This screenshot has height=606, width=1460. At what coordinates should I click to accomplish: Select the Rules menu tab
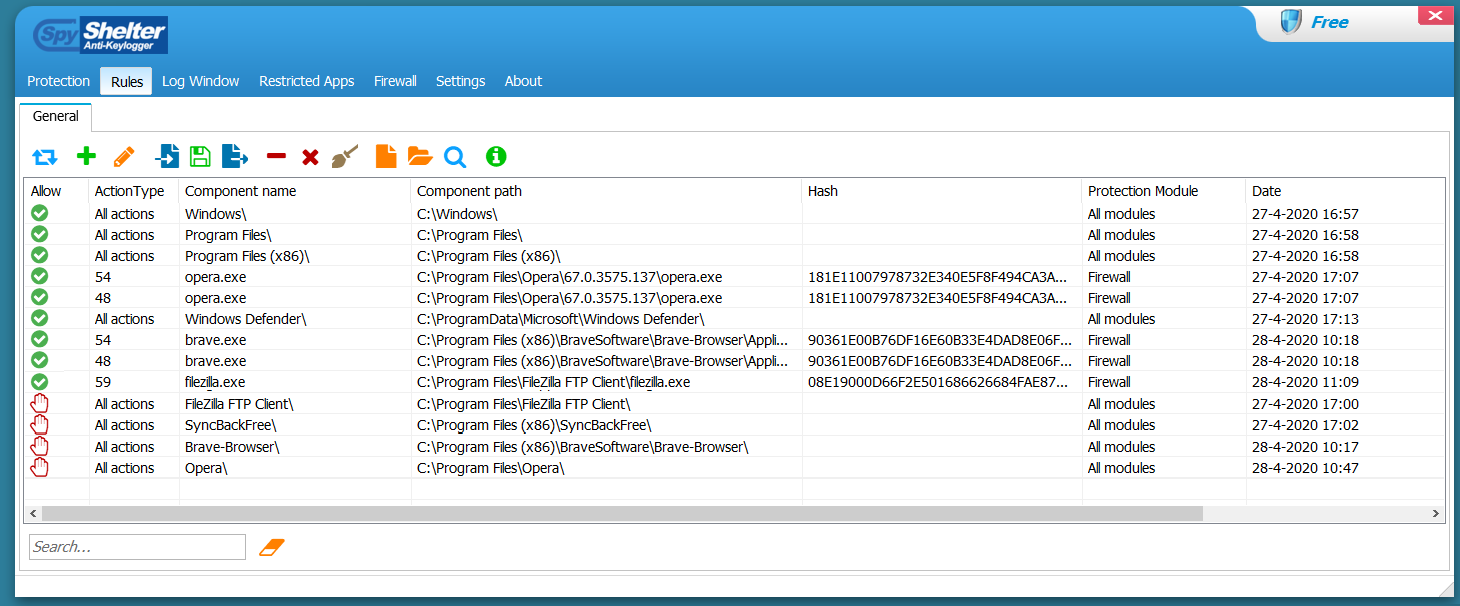click(x=127, y=81)
